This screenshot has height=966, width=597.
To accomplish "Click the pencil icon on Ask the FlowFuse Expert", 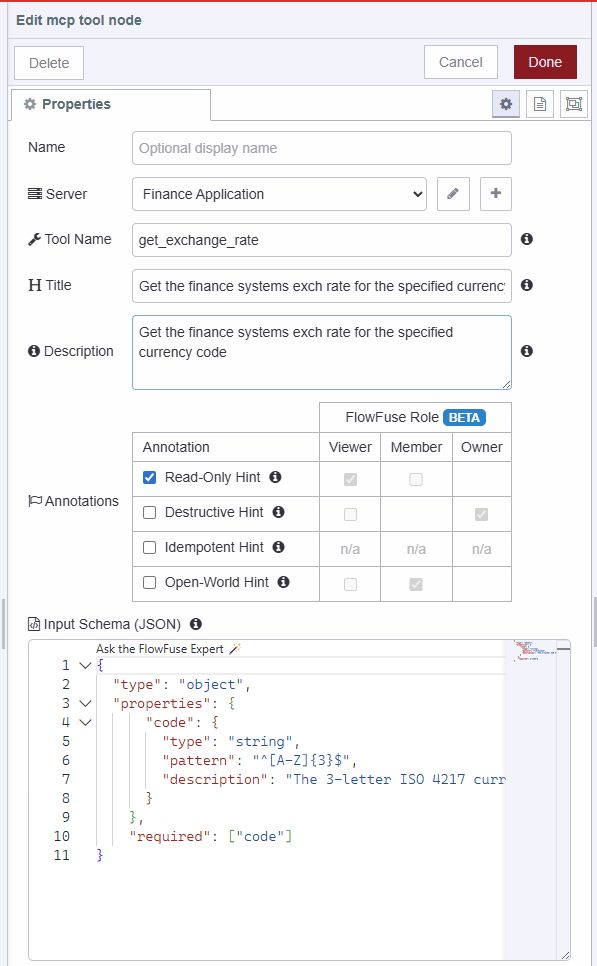I will (233, 648).
